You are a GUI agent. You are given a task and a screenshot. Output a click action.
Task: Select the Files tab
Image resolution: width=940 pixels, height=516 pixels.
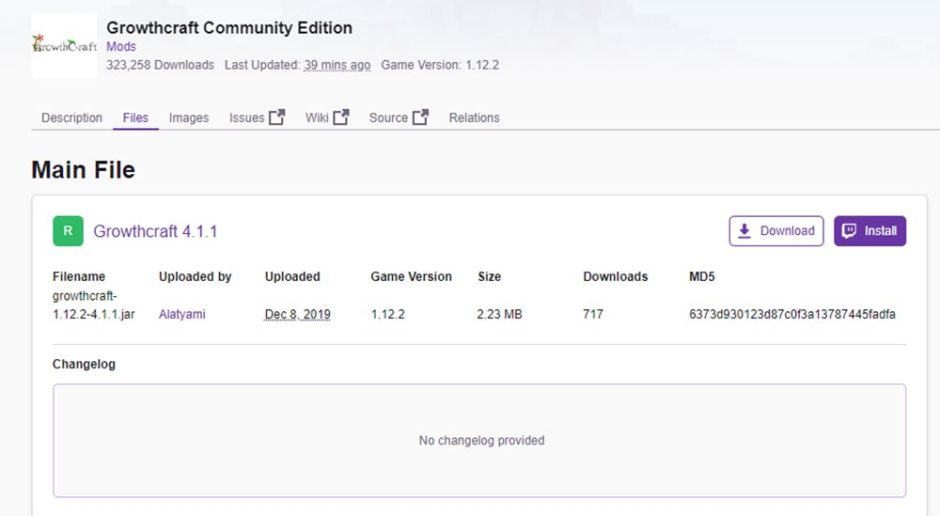tap(135, 118)
